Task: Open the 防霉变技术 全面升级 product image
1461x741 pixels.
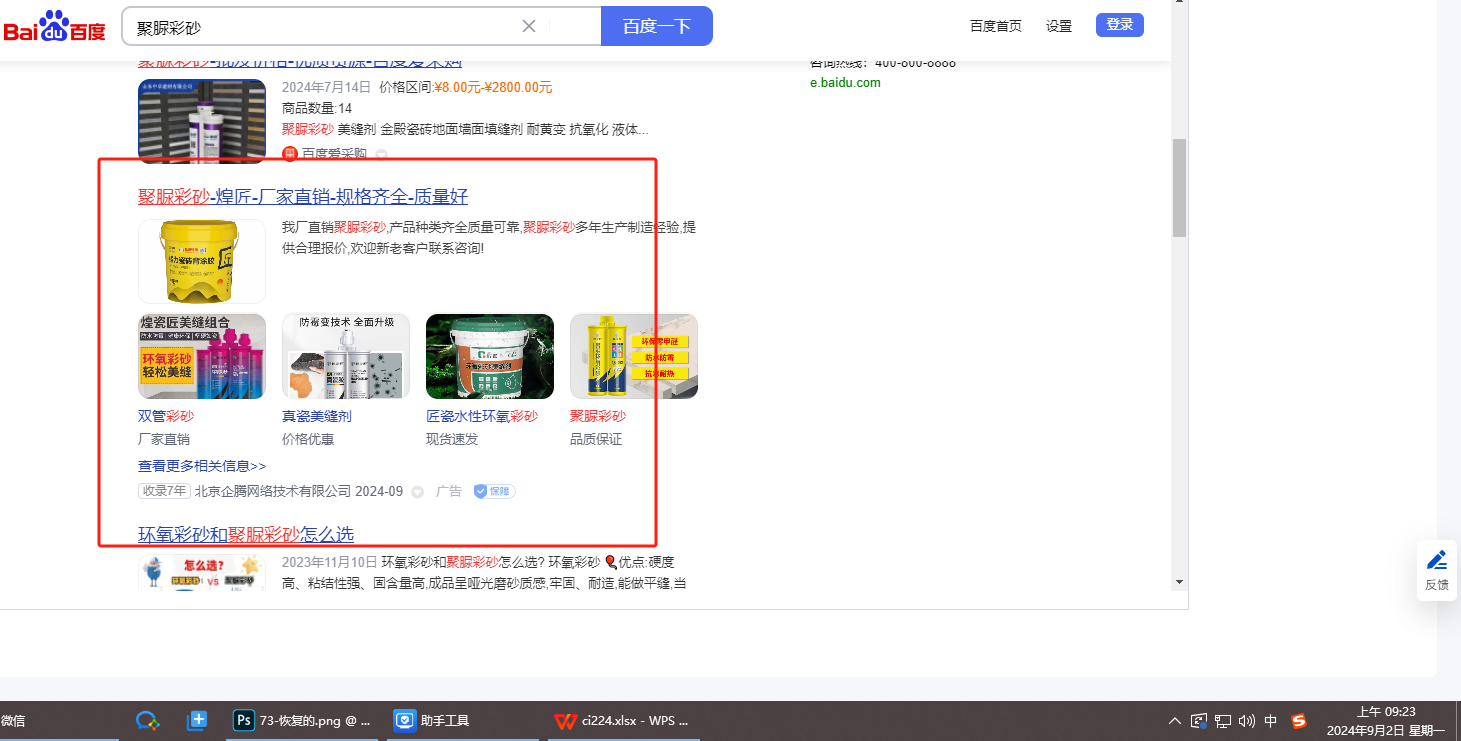Action: click(346, 356)
